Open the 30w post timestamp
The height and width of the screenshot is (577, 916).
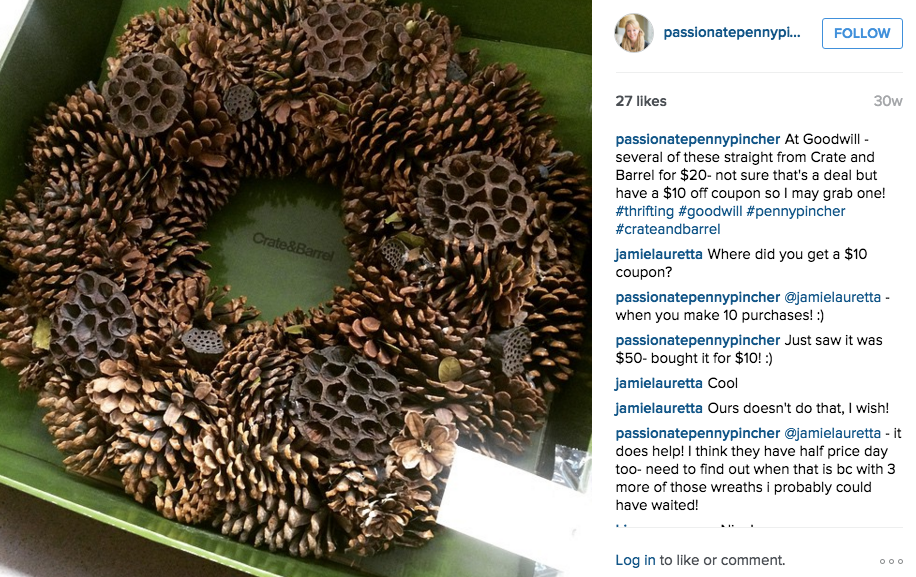(888, 101)
